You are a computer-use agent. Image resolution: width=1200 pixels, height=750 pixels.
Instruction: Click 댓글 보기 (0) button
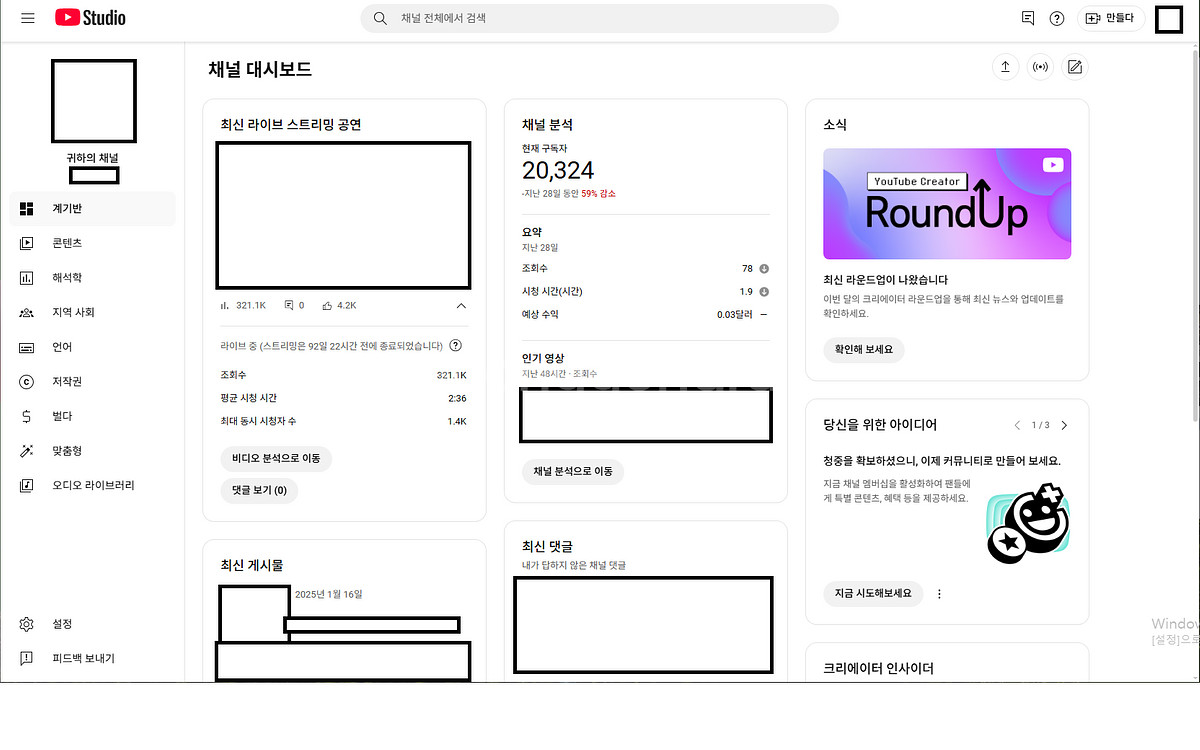click(x=259, y=490)
